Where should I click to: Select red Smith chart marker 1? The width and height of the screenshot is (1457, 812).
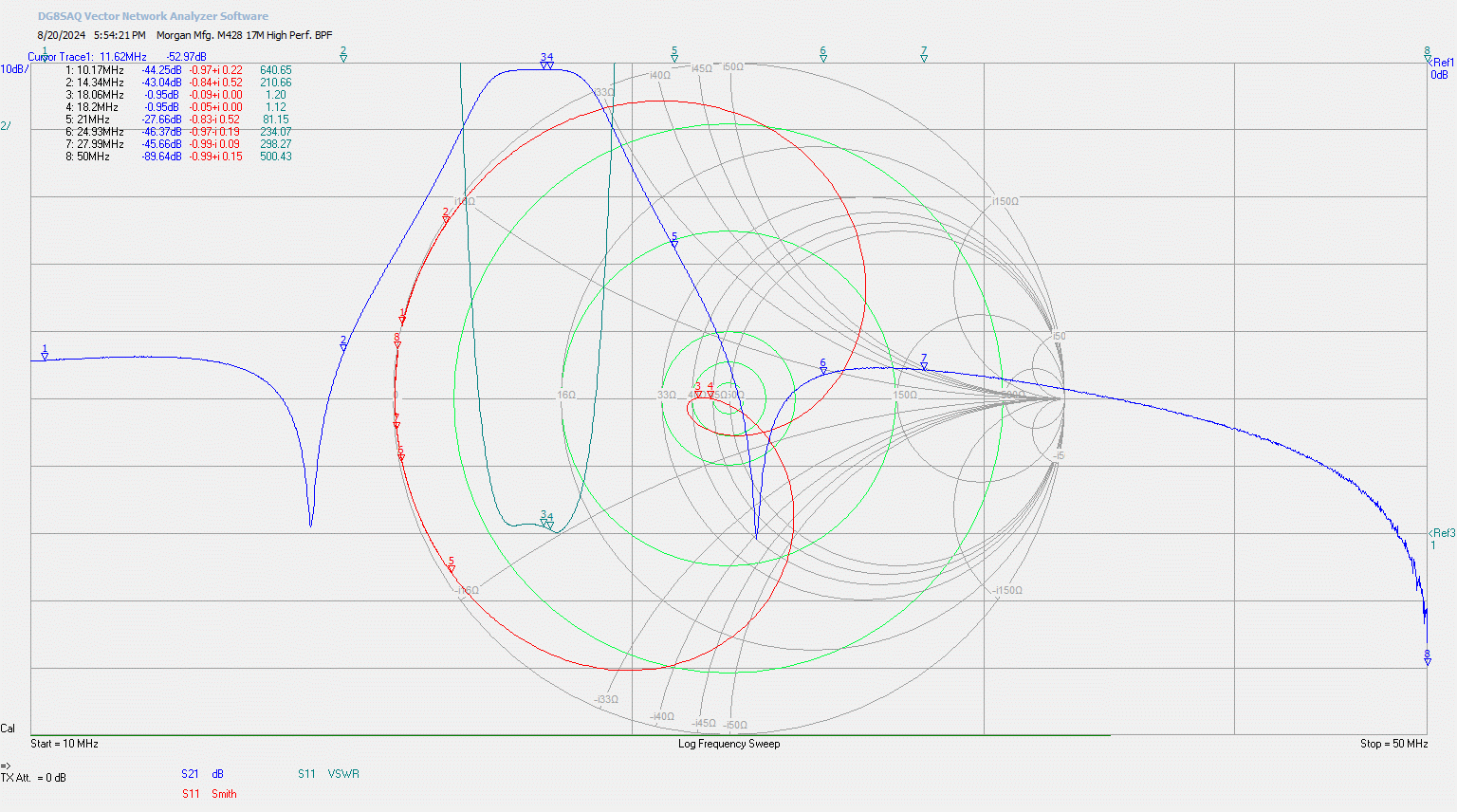pos(402,317)
